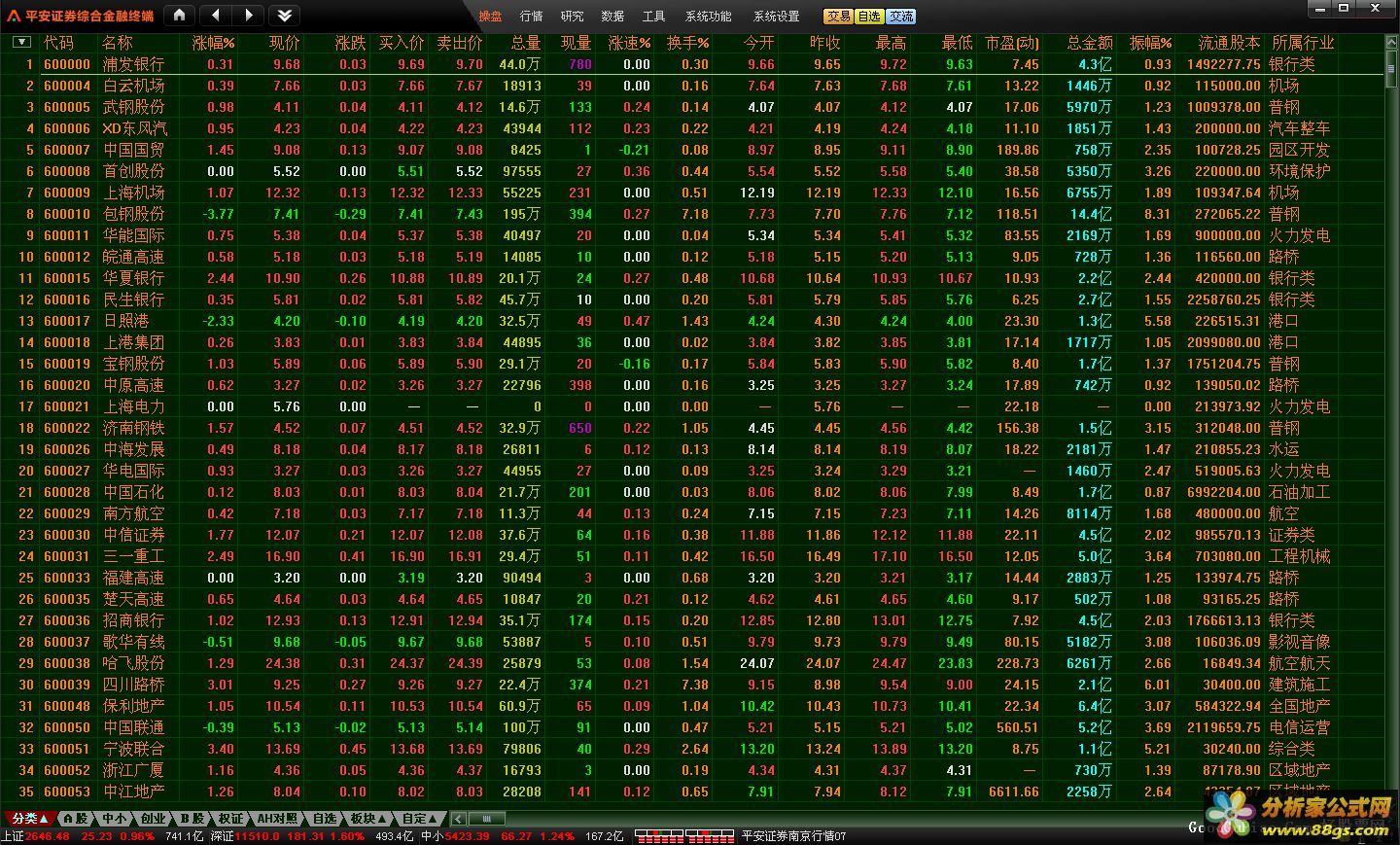Screen dimensions: 1400x845
Task: Switch to the B股 tab
Action: click(192, 819)
